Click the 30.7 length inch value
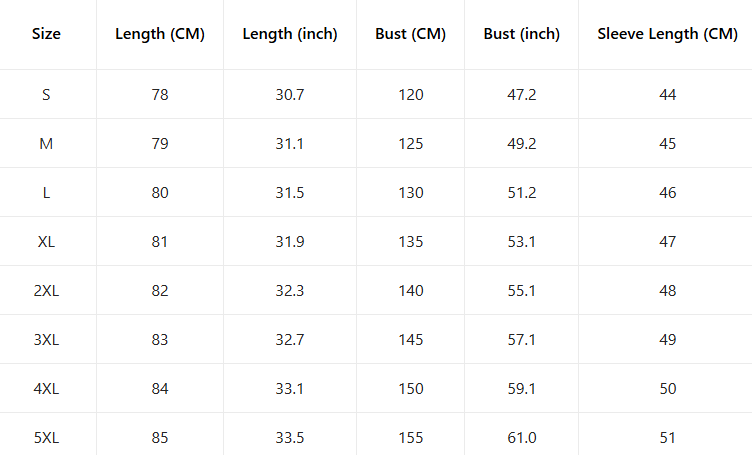Screen dimensions: 752x455 pyautogui.click(x=290, y=95)
